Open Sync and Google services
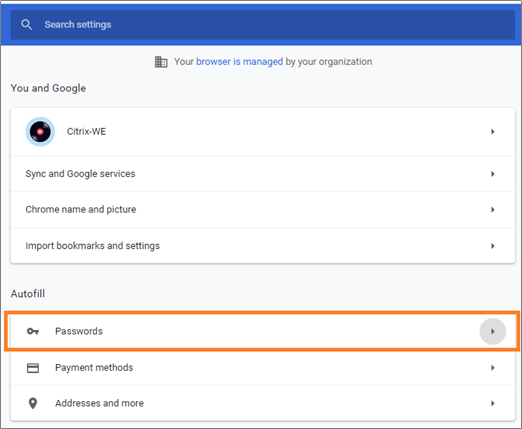Viewport: 522px width, 429px height. point(263,174)
